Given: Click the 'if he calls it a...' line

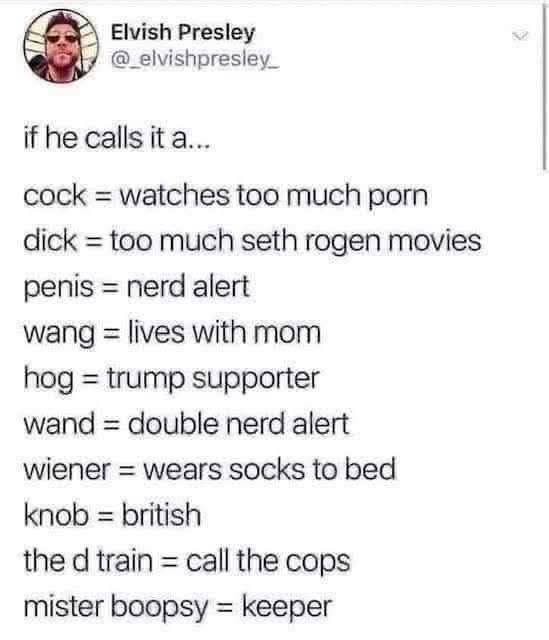Looking at the screenshot, I should point(117,138).
